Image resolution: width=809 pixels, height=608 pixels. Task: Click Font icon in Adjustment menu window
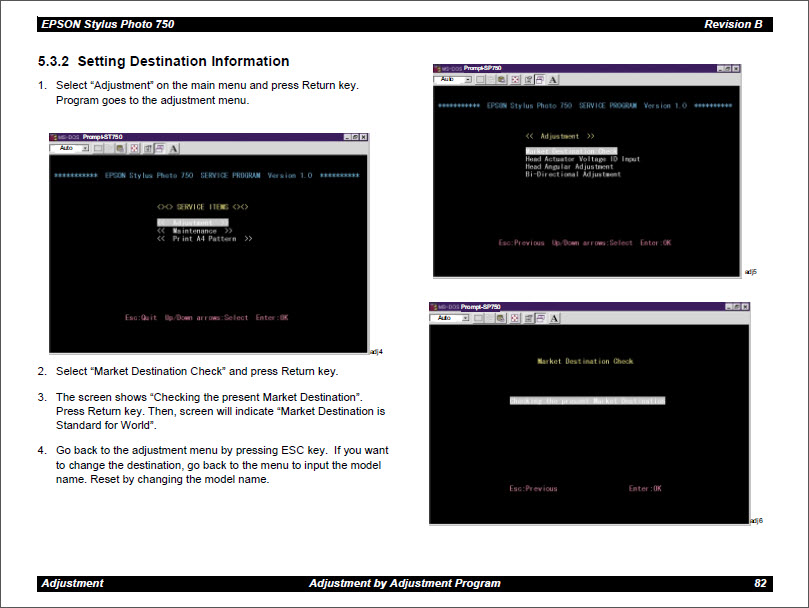coord(553,79)
